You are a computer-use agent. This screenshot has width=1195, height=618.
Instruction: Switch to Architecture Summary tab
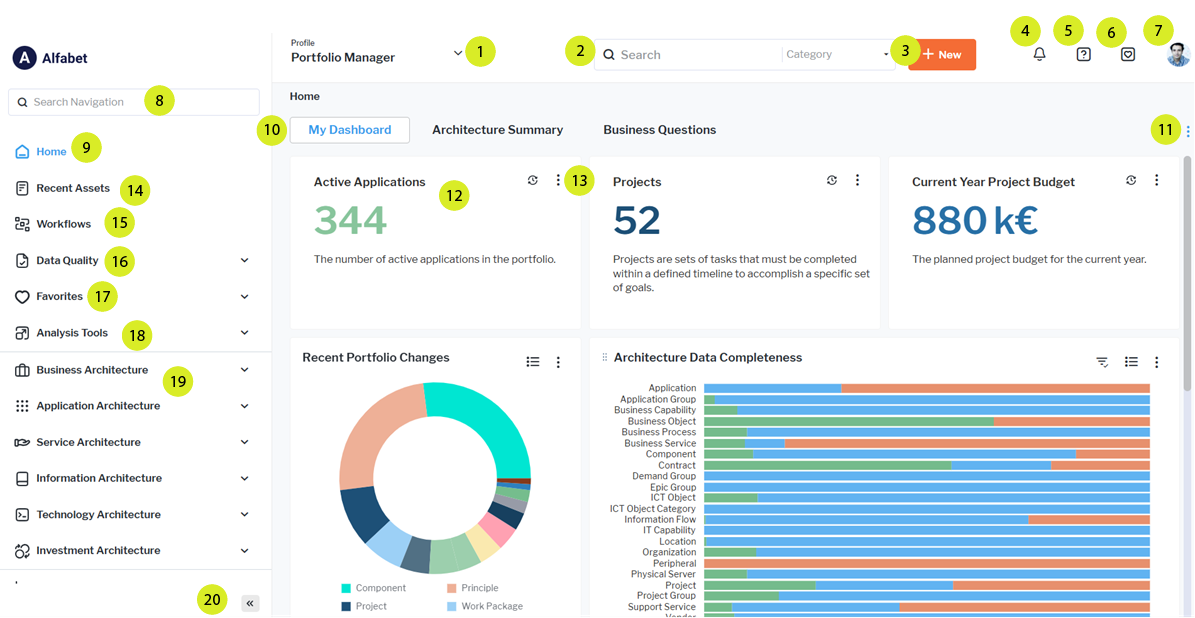[x=497, y=130]
